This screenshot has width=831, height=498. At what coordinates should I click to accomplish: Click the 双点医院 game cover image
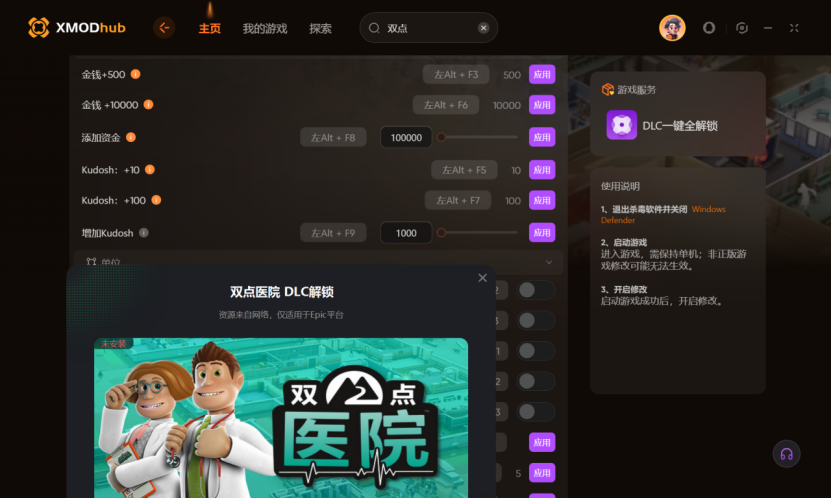281,418
